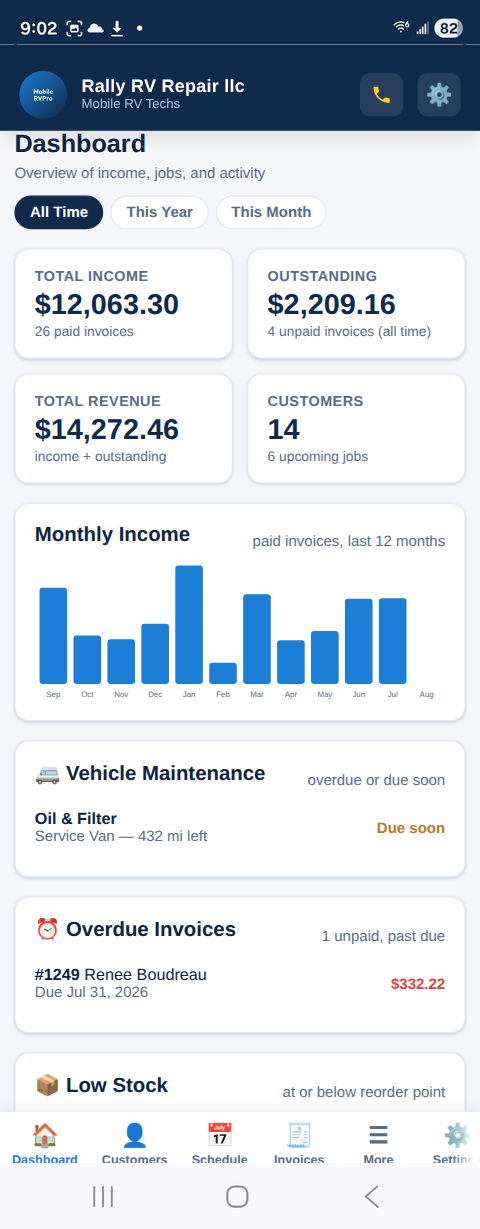Tap '26 paid invoices' text
Viewport: 480px width, 1229px height.
coord(84,332)
